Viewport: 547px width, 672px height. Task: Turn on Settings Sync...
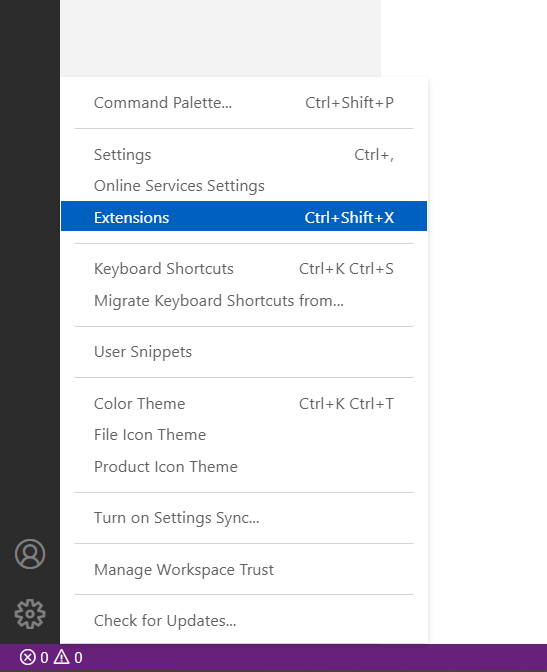click(244, 518)
